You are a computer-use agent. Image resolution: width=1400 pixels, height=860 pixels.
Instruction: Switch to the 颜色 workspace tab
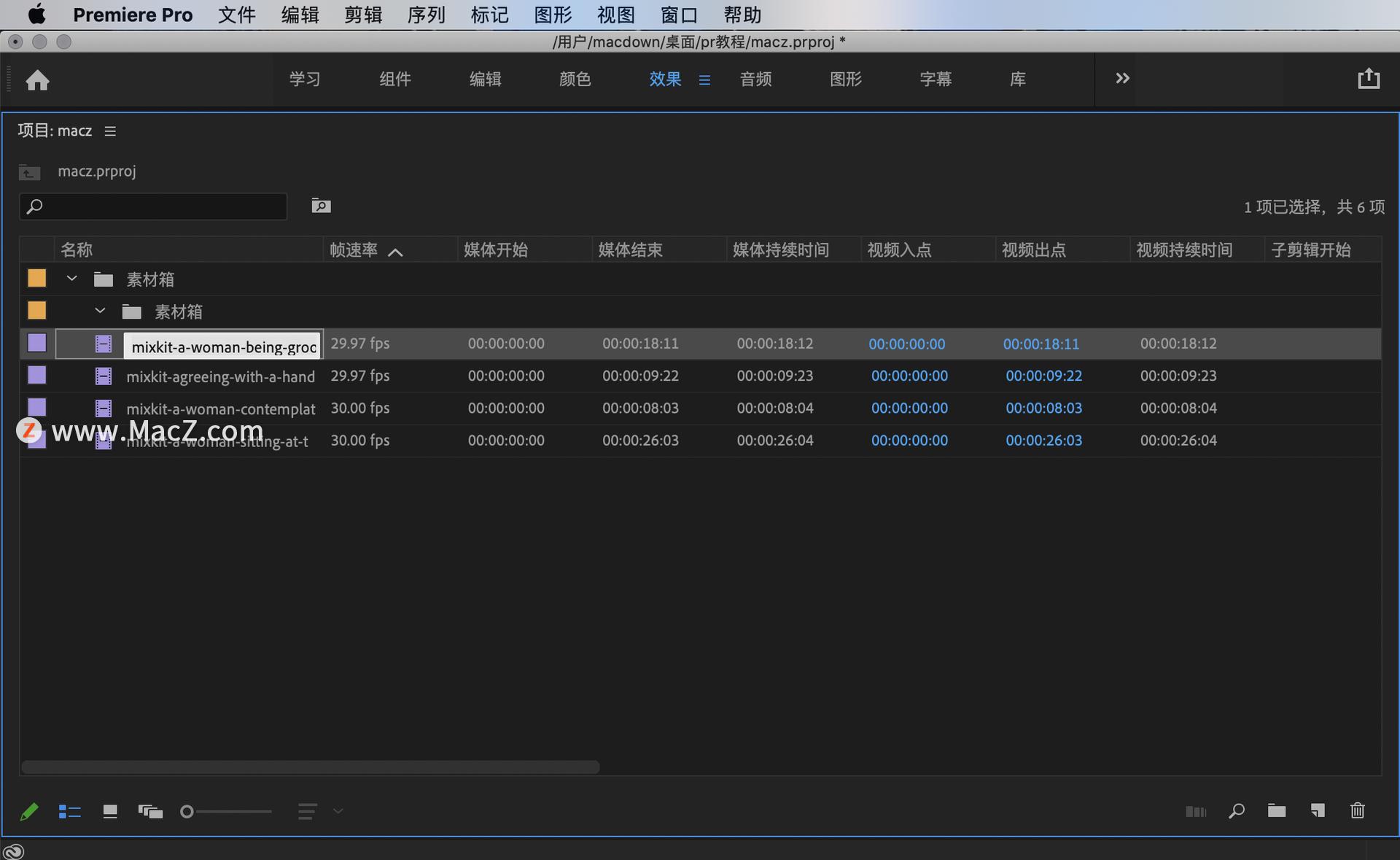coord(575,79)
